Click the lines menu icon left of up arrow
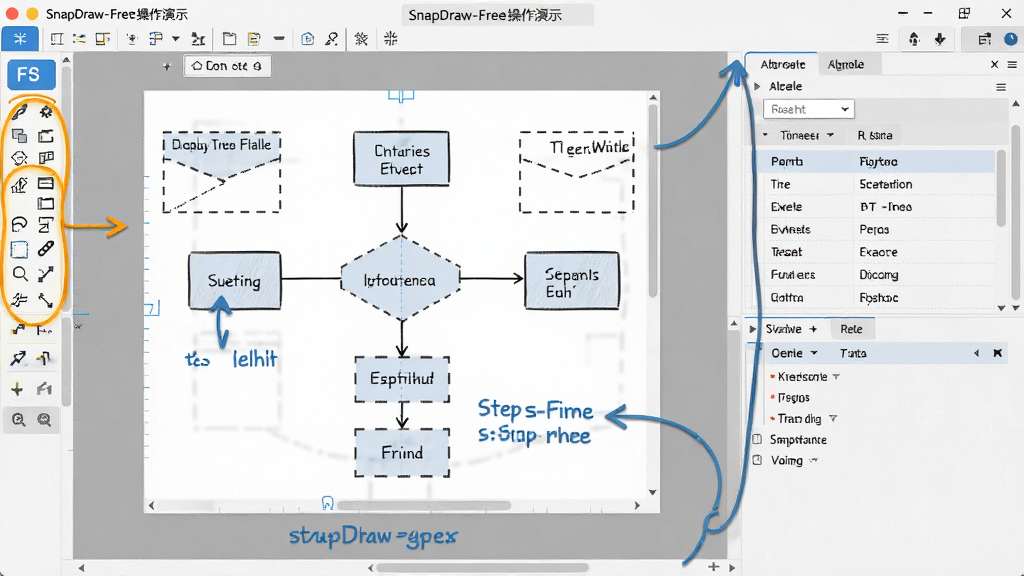The width and height of the screenshot is (1024, 576). tap(882, 39)
